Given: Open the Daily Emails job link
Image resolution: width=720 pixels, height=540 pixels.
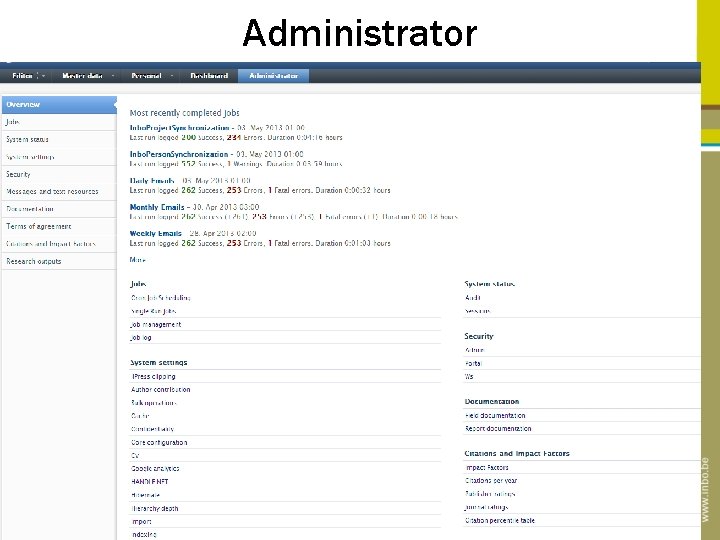Looking at the screenshot, I should click(152, 180).
